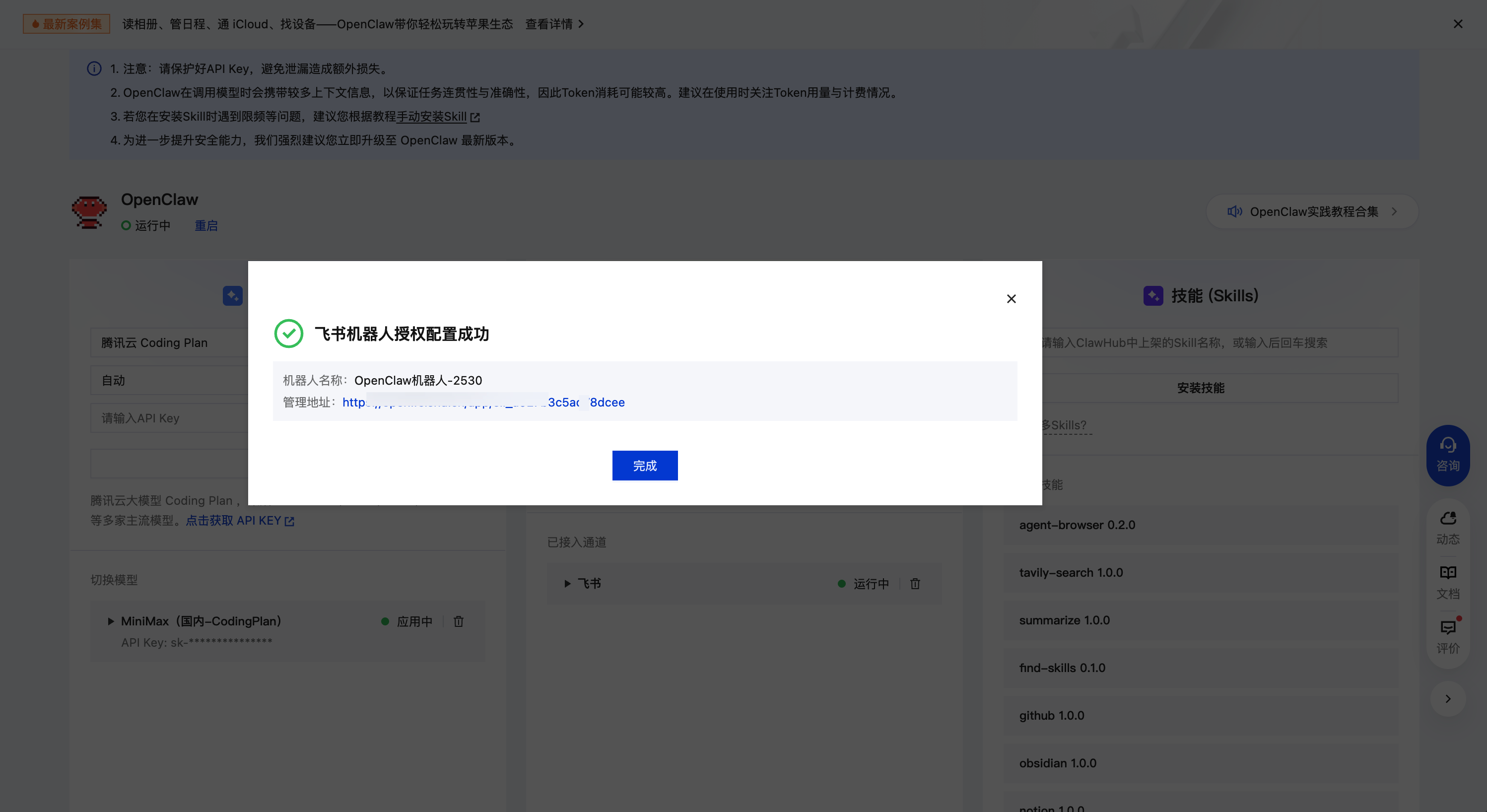Click the info icon above the notice list
Screen dimensions: 1487x812
pyautogui.click(x=94, y=68)
